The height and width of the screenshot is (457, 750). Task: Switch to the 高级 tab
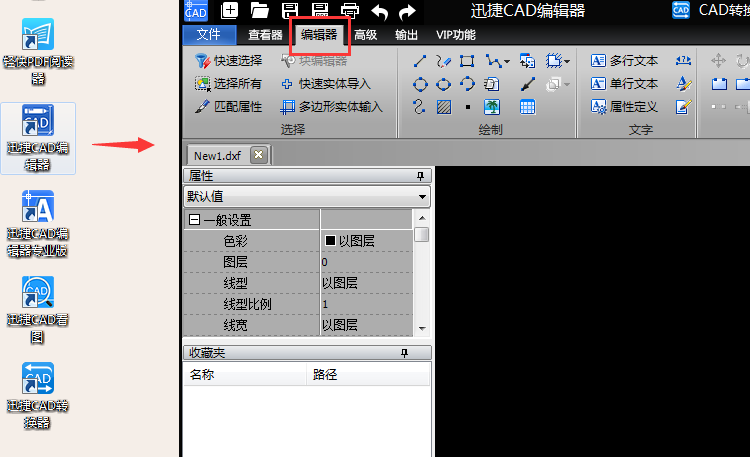tap(366, 35)
